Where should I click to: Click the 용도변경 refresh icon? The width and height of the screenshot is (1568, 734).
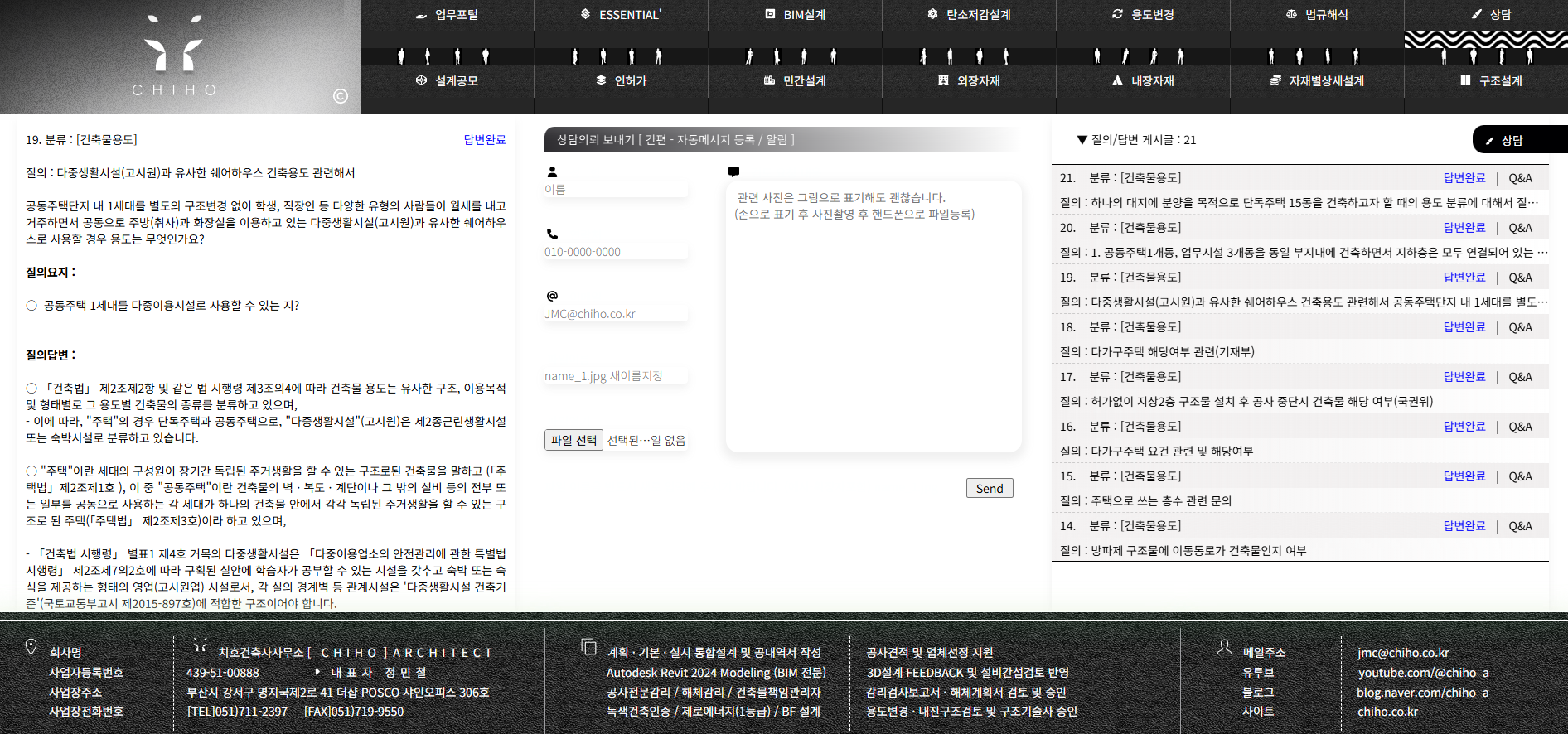pyautogui.click(x=1117, y=14)
